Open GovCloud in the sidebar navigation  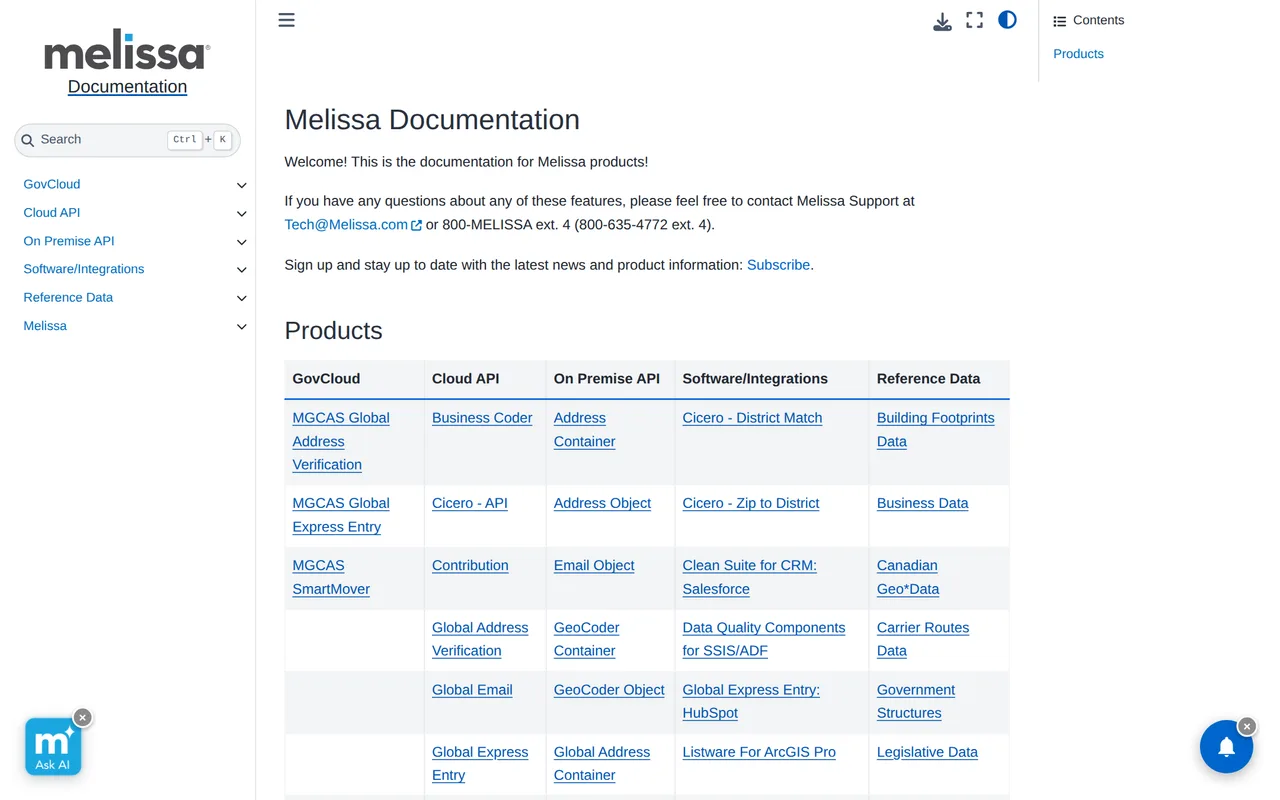pos(52,184)
